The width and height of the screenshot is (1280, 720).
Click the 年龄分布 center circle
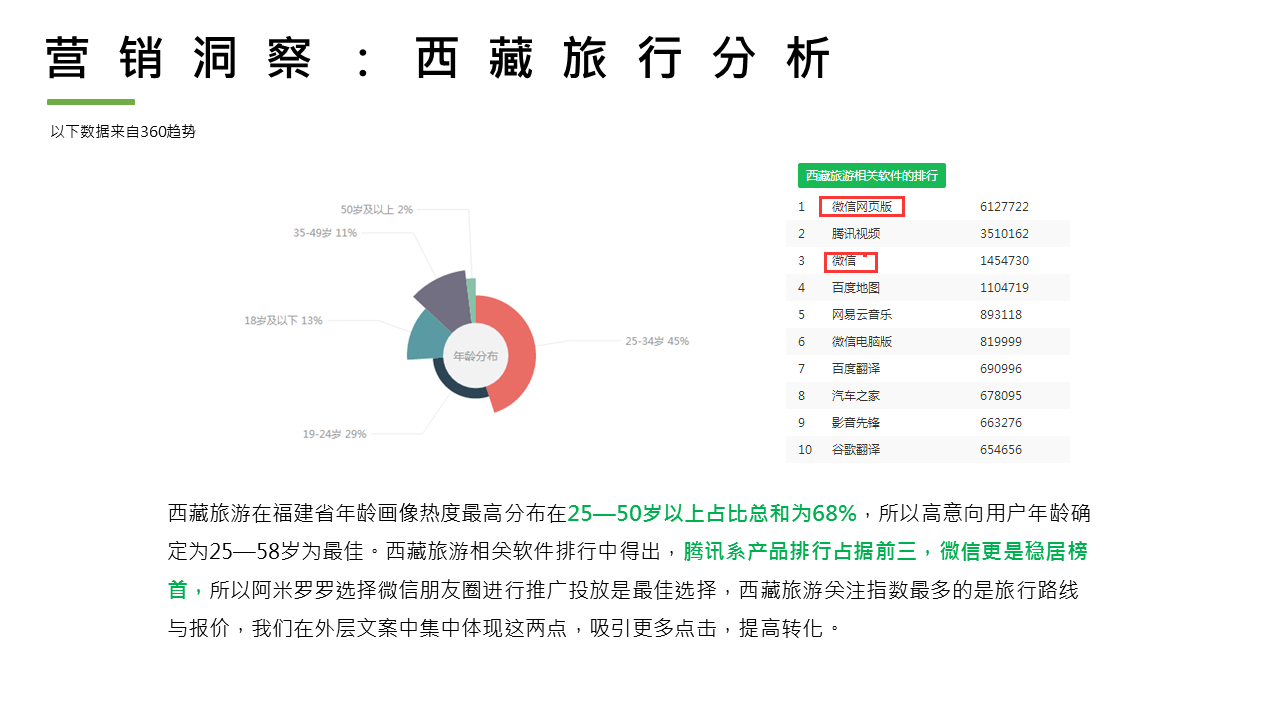(x=474, y=356)
